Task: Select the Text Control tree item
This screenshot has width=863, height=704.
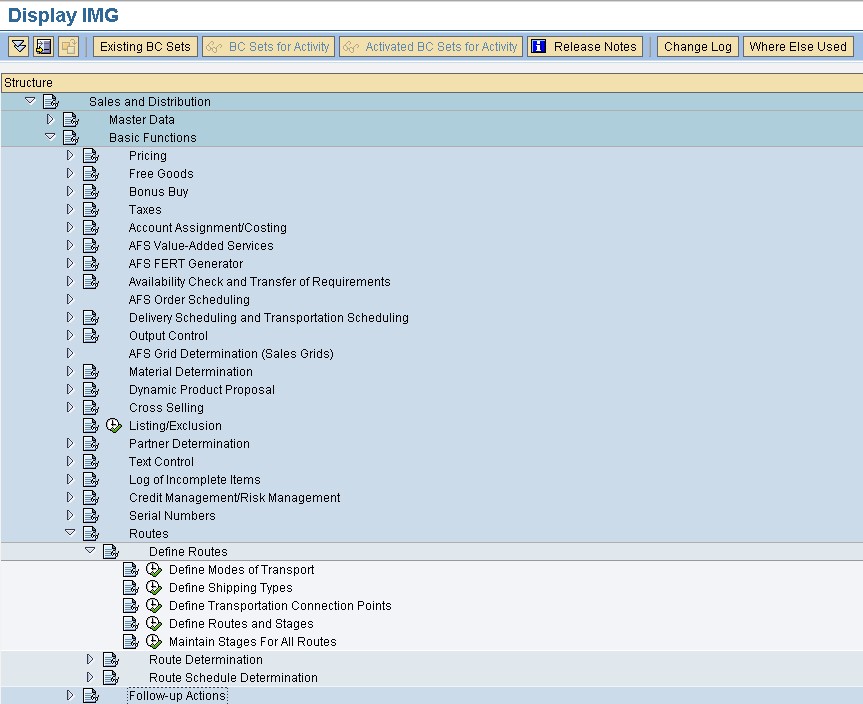Action: [161, 461]
